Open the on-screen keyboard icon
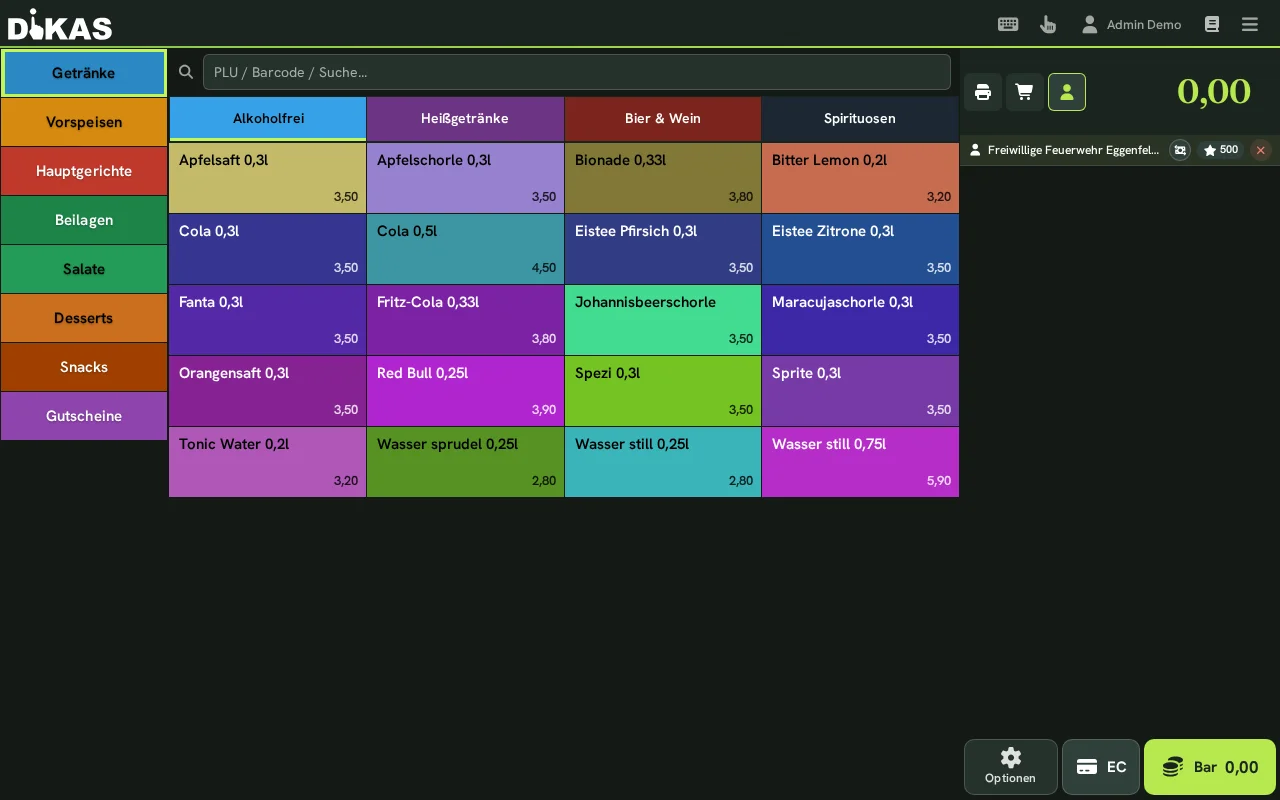 coord(1008,24)
